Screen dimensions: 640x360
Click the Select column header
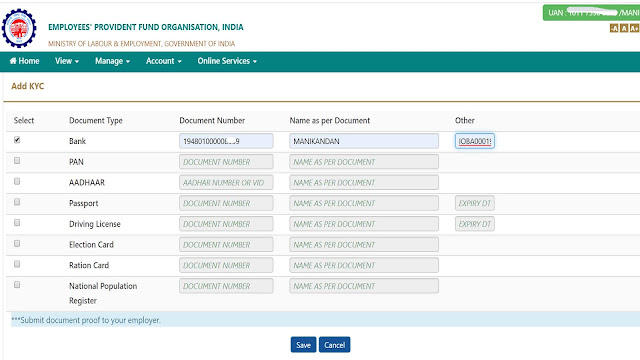click(24, 120)
